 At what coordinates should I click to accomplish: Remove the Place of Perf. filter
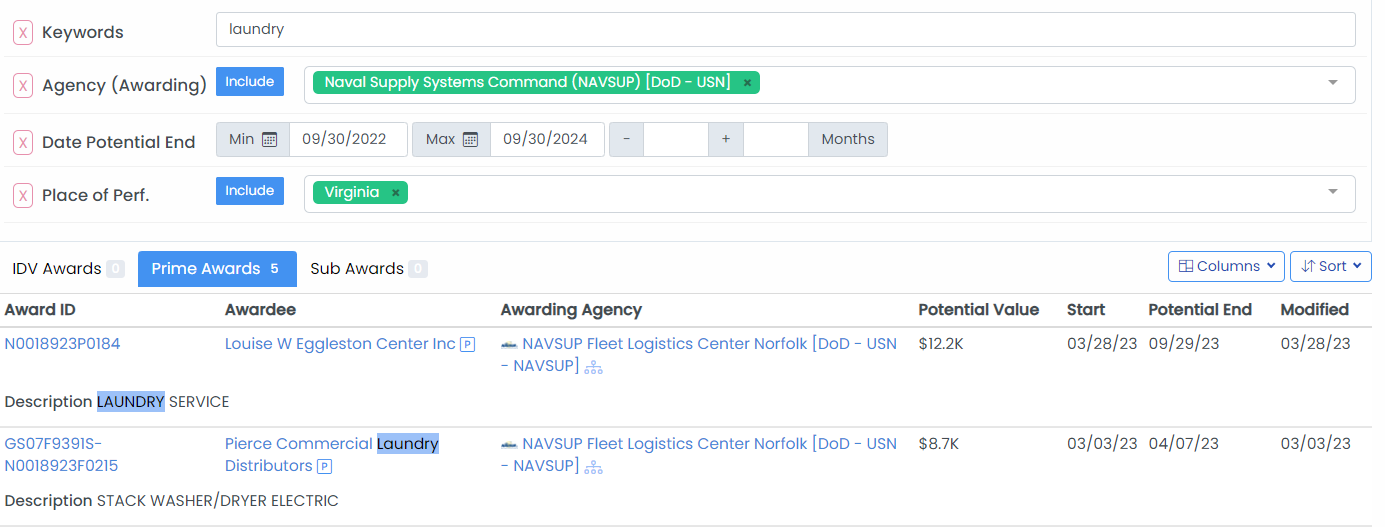(x=23, y=195)
